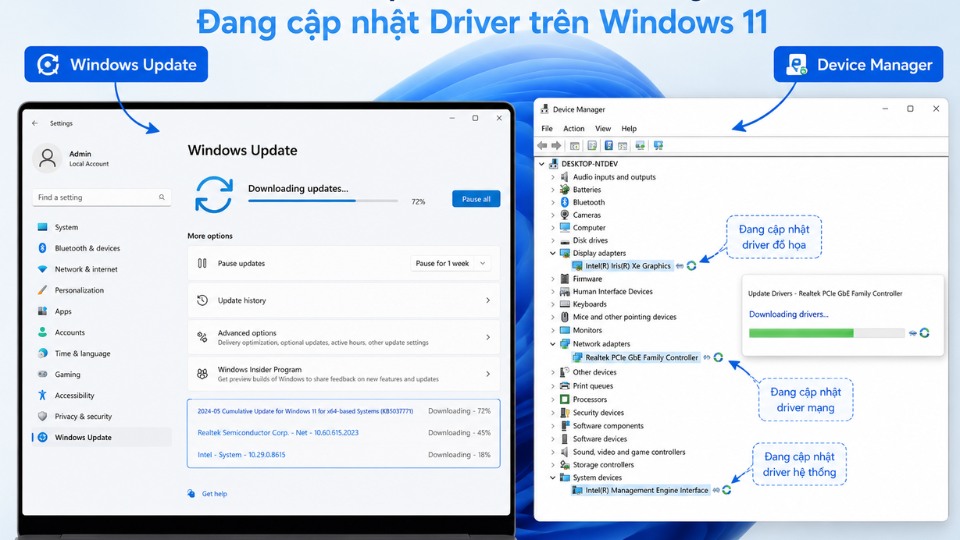
Task: Select the Monitors category
Action: coord(587,330)
